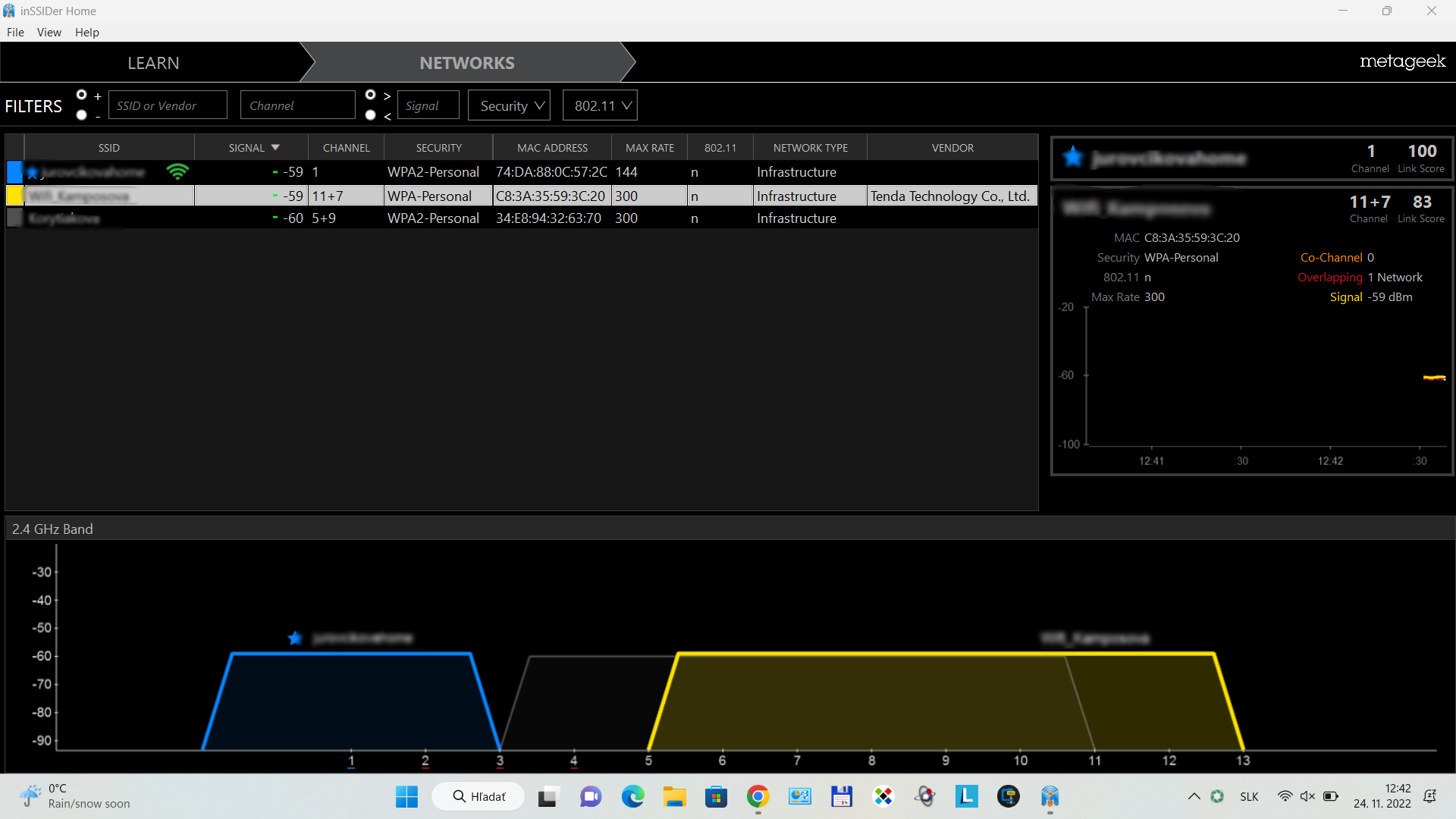The height and width of the screenshot is (819, 1456).
Task: Open File Explorer from taskbar
Action: coord(674,796)
